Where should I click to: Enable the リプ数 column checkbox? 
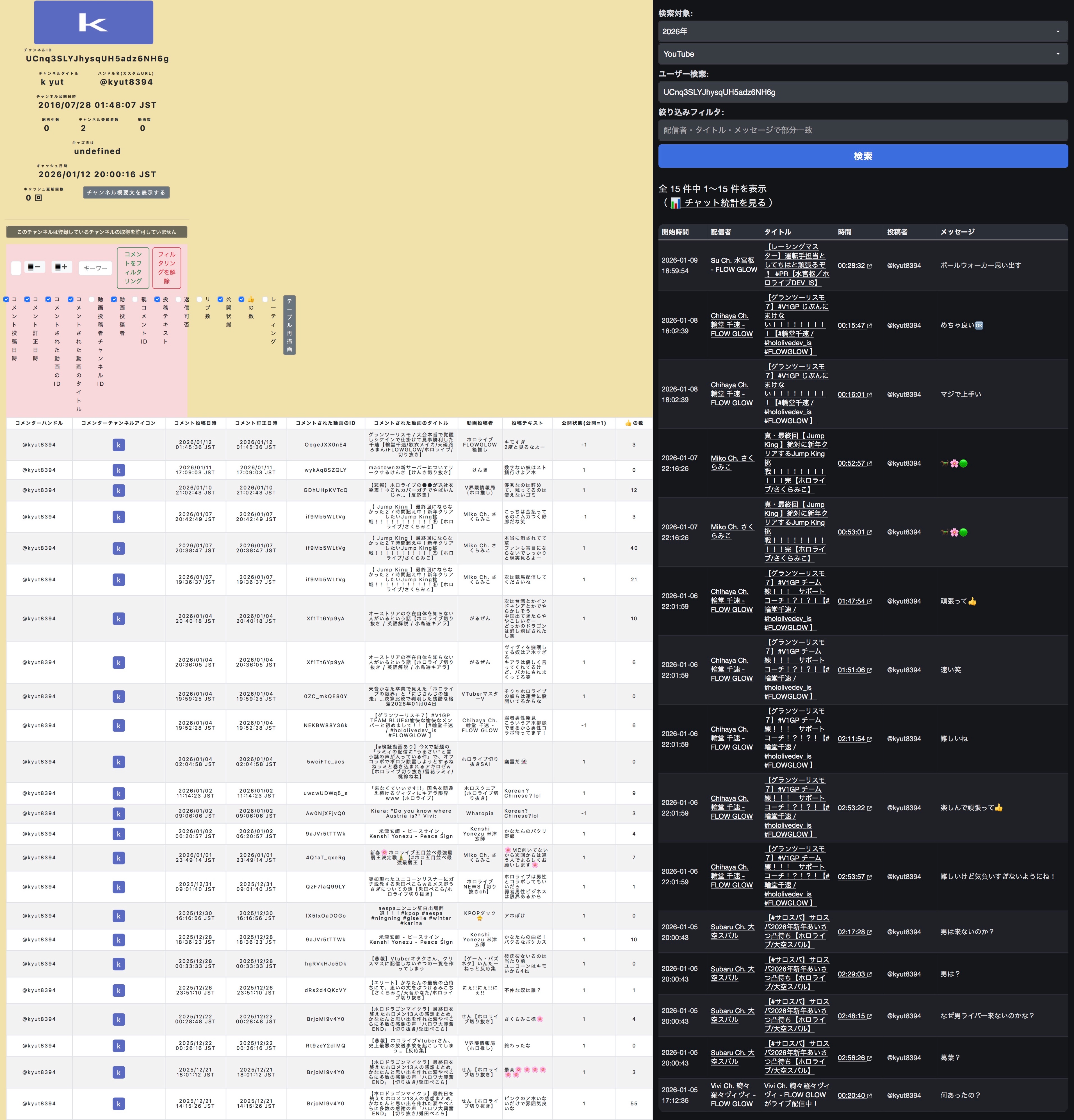pyautogui.click(x=199, y=299)
